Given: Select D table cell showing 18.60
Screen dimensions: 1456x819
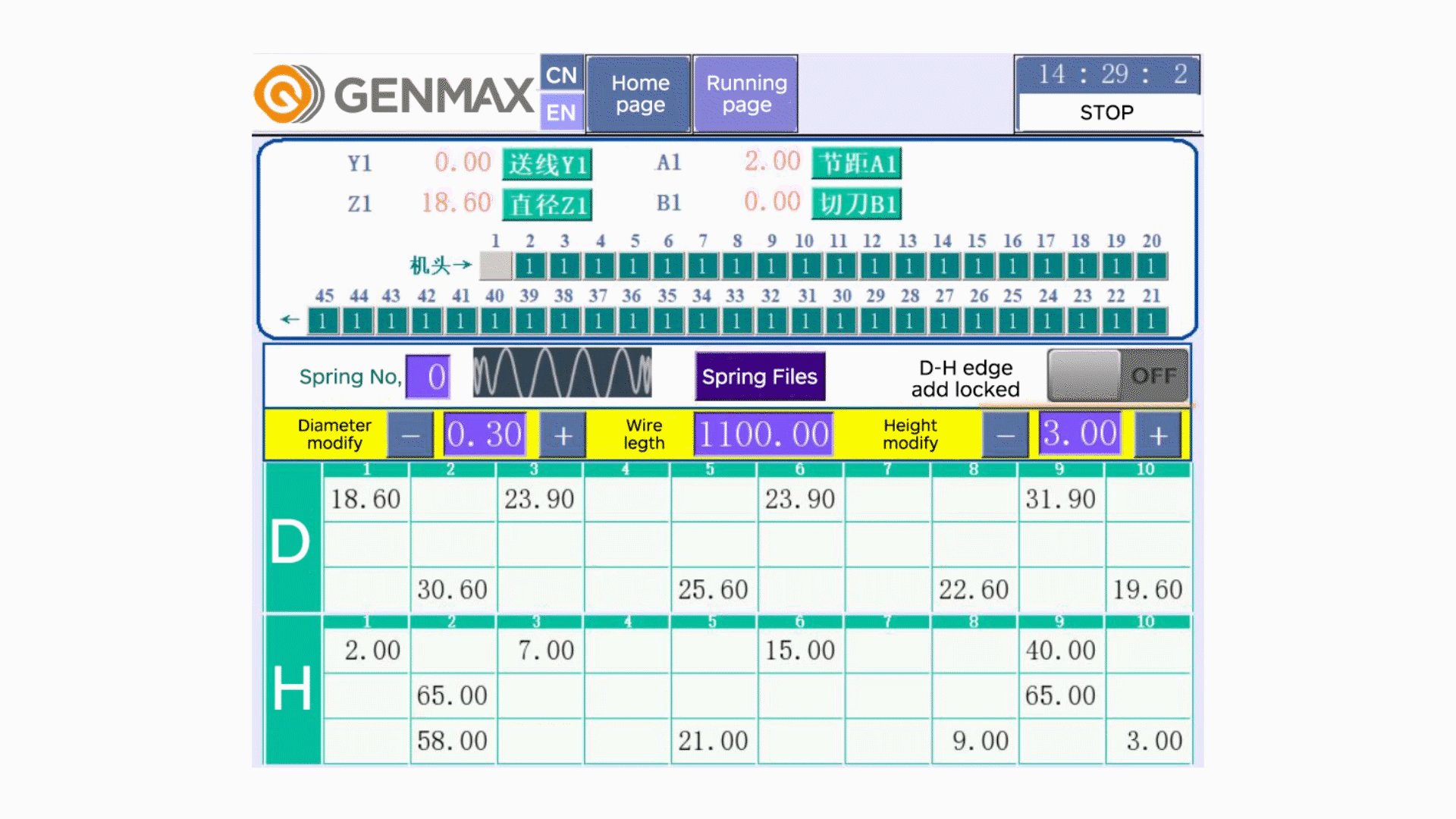Looking at the screenshot, I should point(366,499).
